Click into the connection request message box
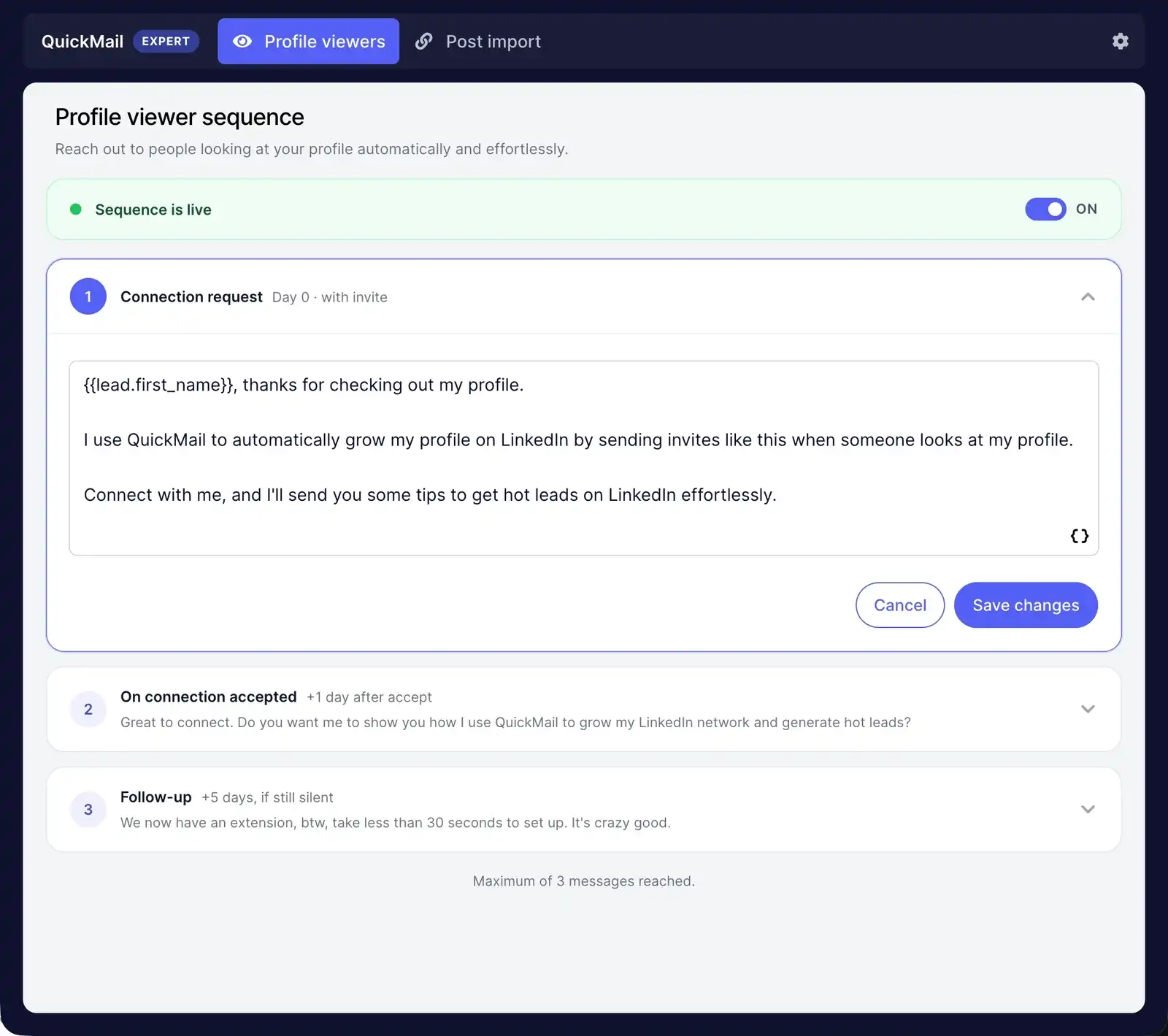Viewport: 1168px width, 1036px height. pyautogui.click(x=584, y=458)
